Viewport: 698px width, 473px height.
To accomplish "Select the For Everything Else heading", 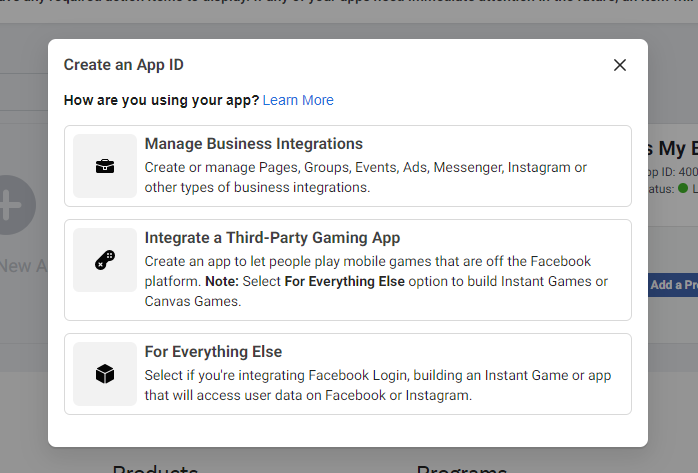I will pyautogui.click(x=213, y=352).
